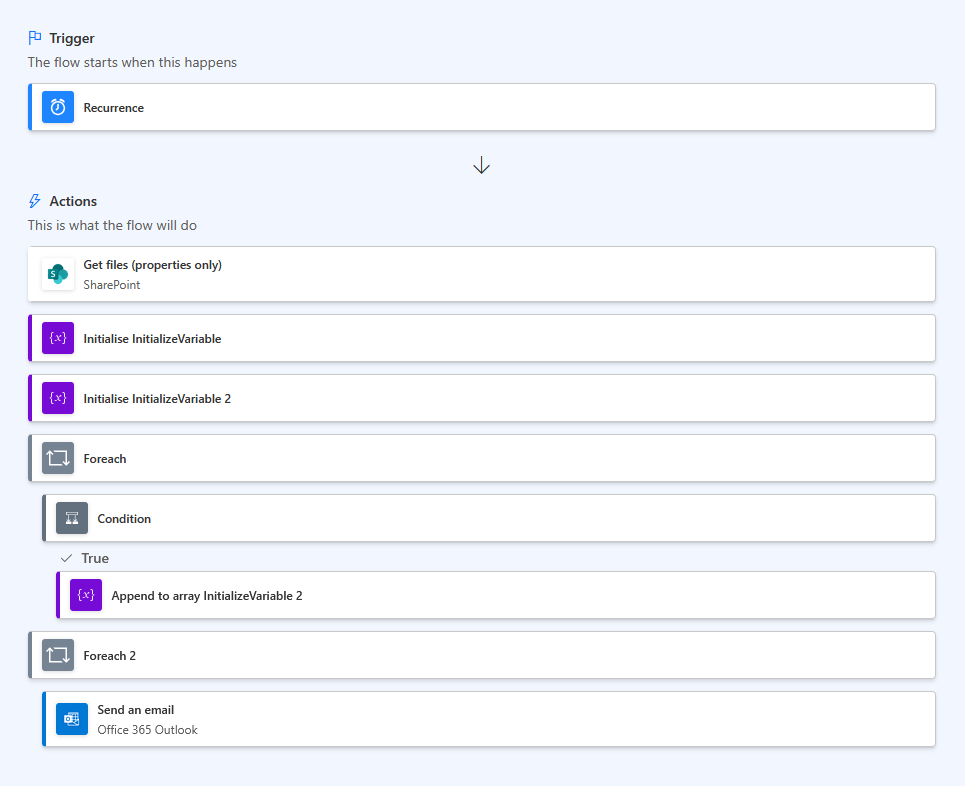This screenshot has width=965, height=786.
Task: Open the first Foreach loop card
Action: coord(482,458)
